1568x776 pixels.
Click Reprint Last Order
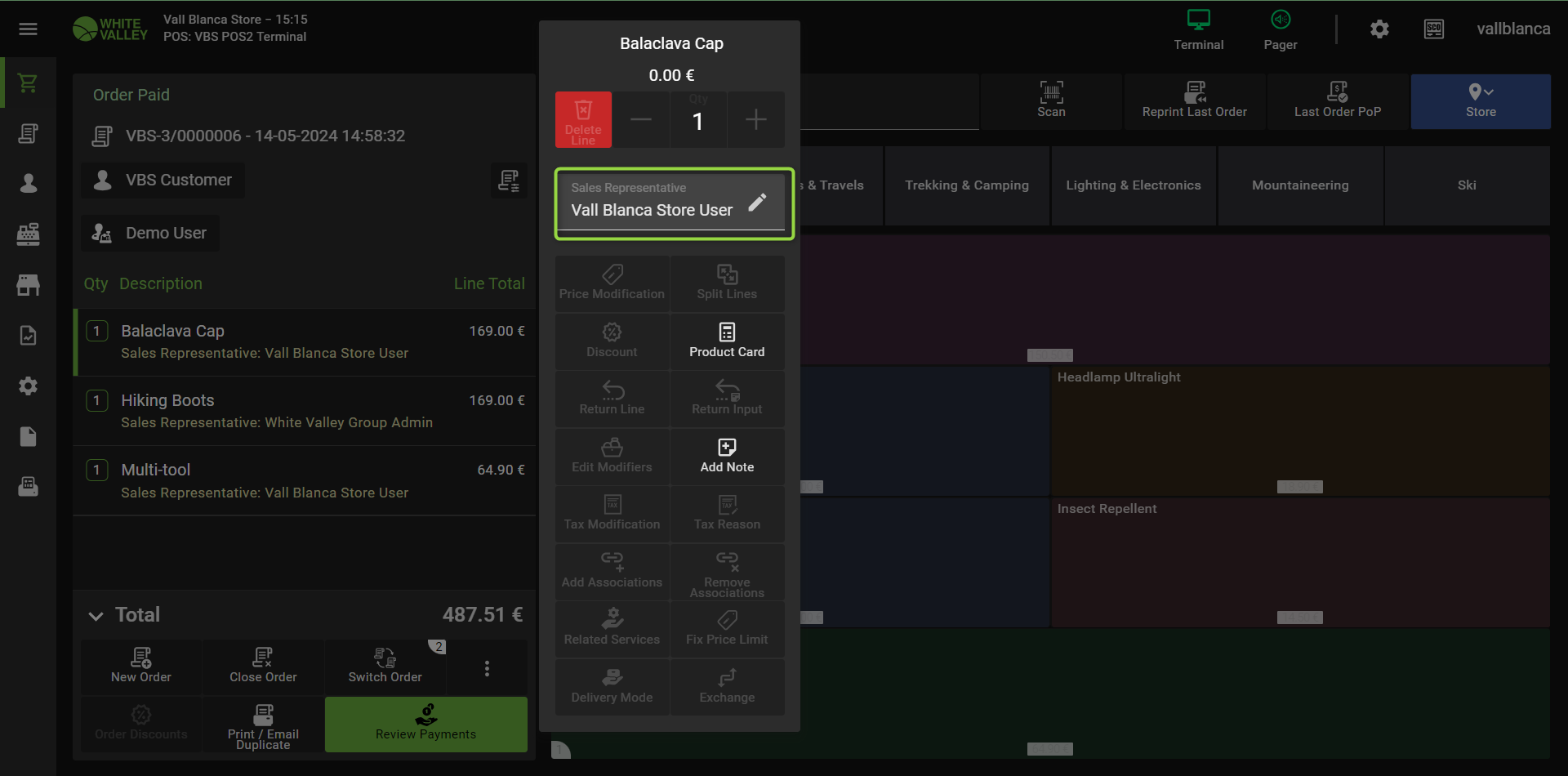click(1195, 101)
